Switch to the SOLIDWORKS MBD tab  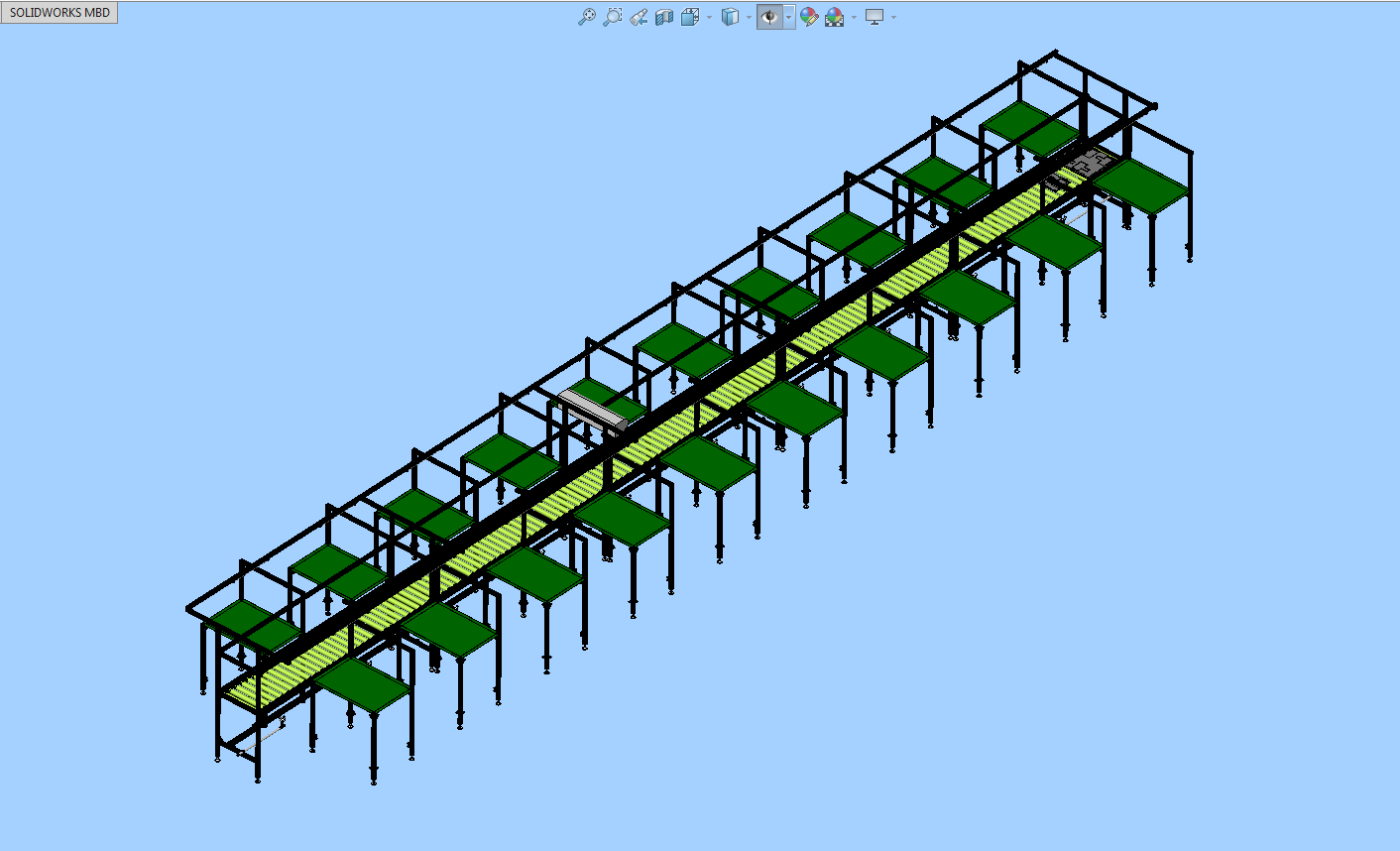pos(59,13)
